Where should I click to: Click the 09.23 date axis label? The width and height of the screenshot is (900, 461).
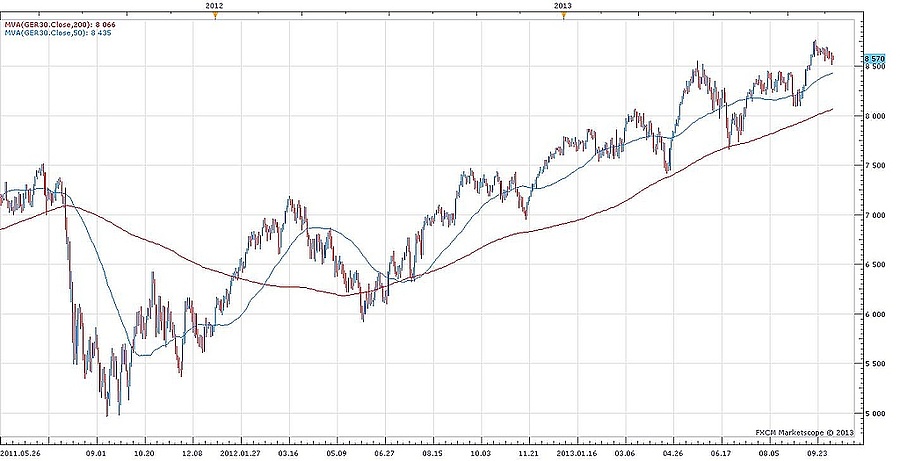tap(818, 451)
